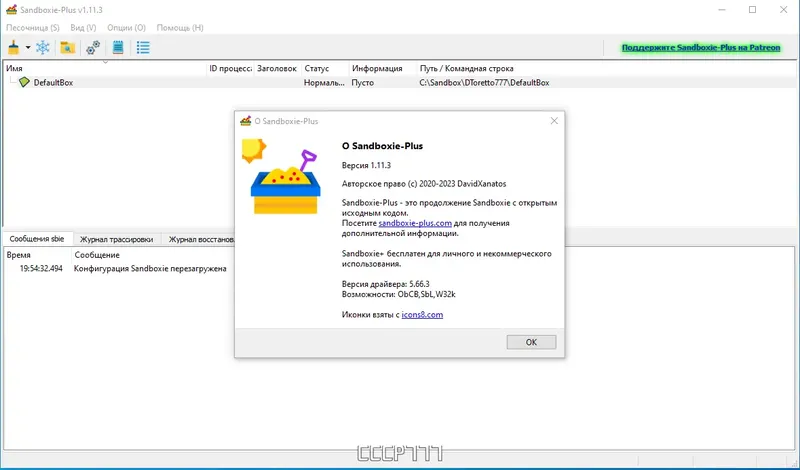Click the blue notepad toolbar icon
Viewport: 800px width, 470px height.
(118, 47)
